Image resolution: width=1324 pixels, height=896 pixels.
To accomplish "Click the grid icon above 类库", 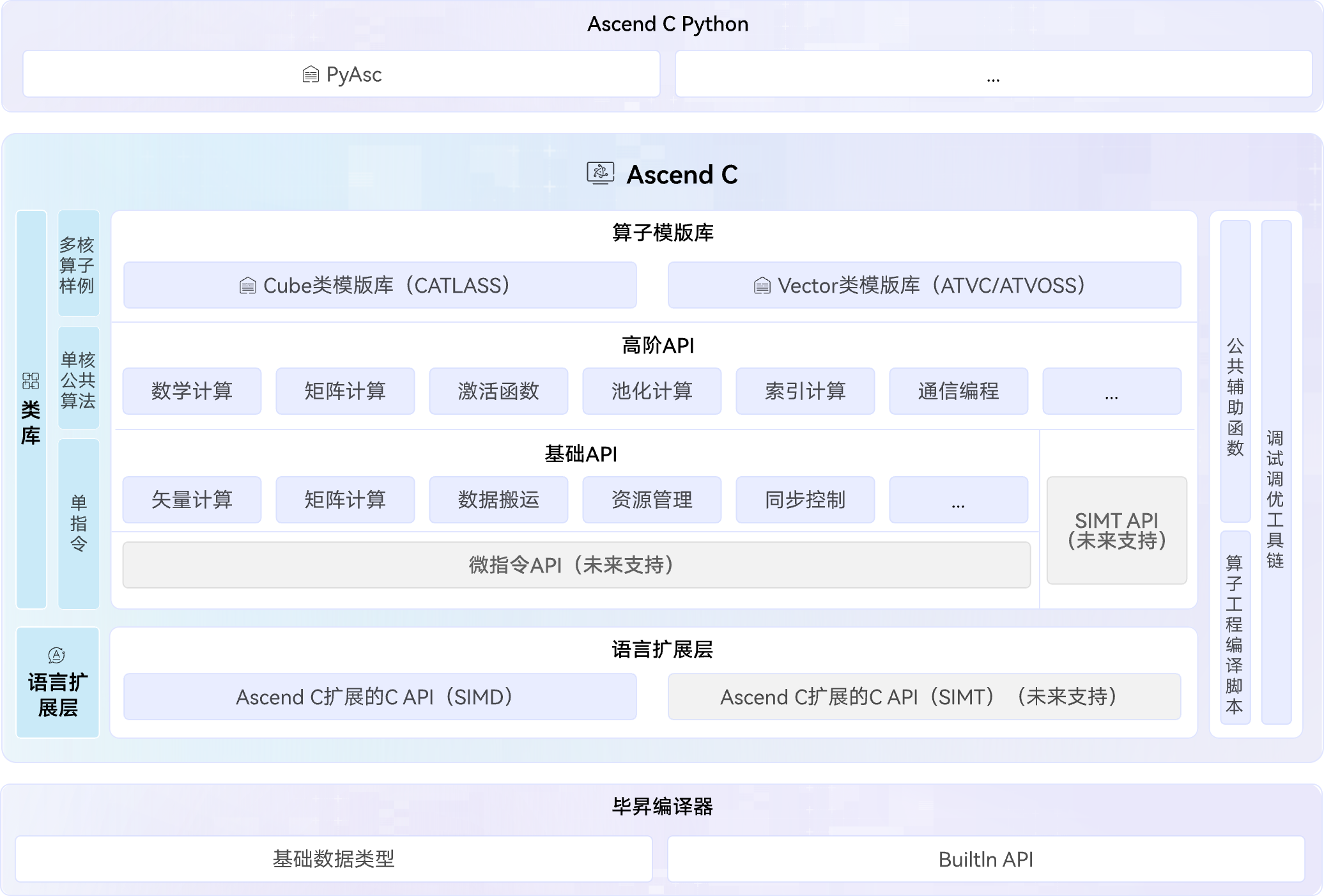I will tap(31, 382).
